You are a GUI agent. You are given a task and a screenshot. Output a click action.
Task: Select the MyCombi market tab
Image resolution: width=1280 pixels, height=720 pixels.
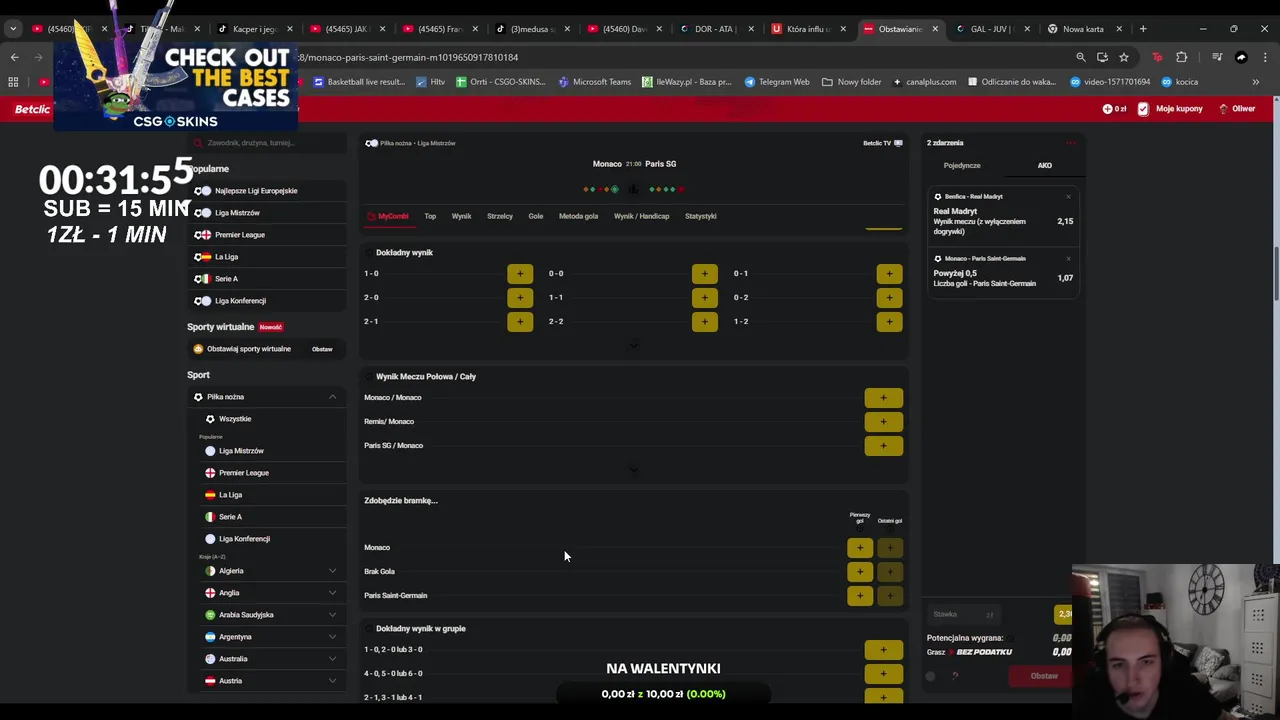click(388, 216)
